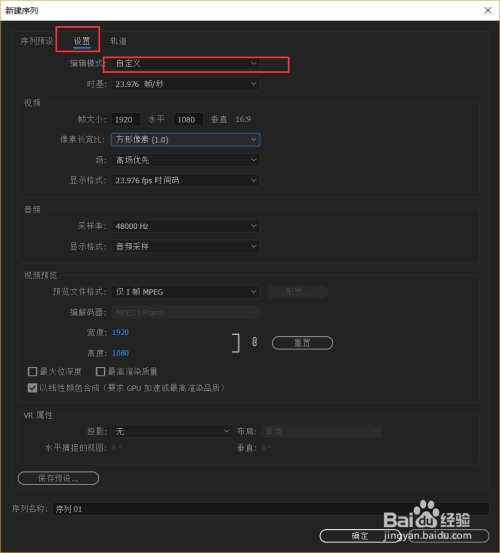Confirm with the 确定 button
The image size is (500, 553).
[360, 536]
